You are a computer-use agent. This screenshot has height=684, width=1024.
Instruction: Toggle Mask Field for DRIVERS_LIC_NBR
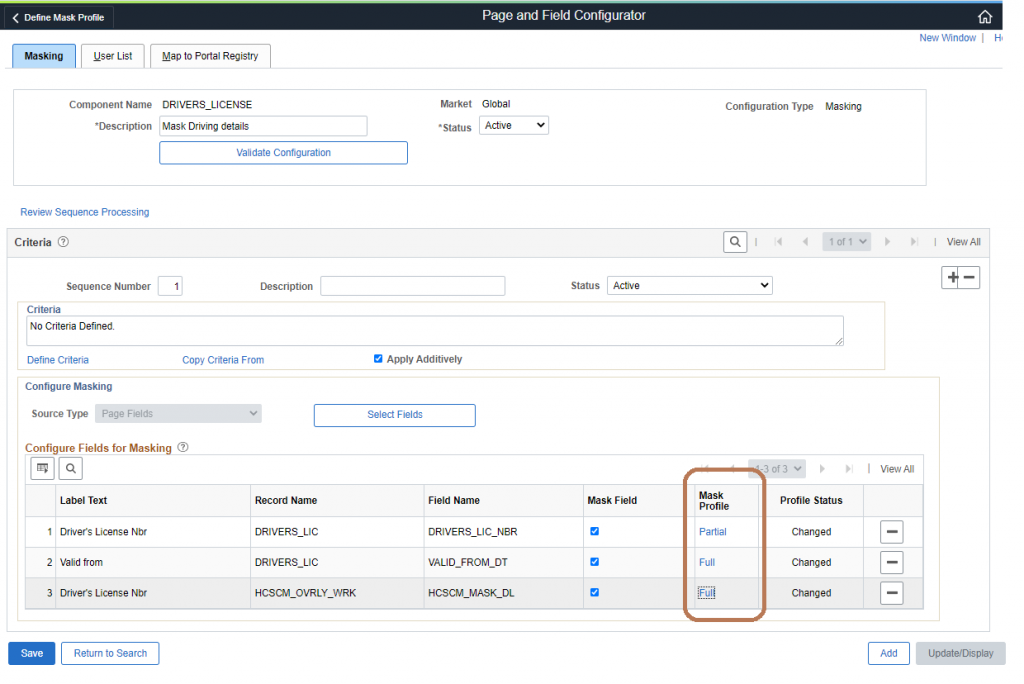(x=594, y=531)
